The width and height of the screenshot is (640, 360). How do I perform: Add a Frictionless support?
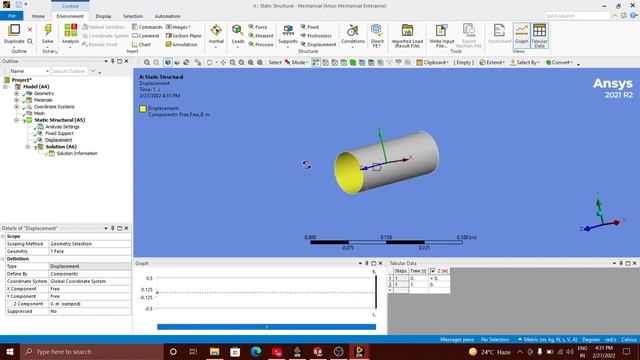(316, 36)
